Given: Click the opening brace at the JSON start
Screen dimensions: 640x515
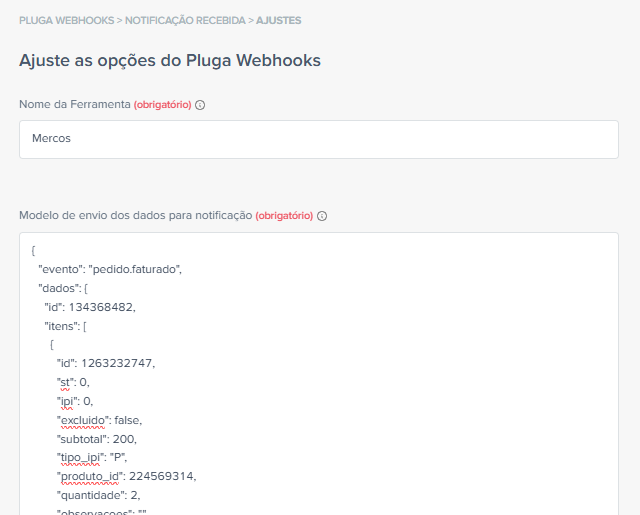Looking at the screenshot, I should tap(33, 251).
